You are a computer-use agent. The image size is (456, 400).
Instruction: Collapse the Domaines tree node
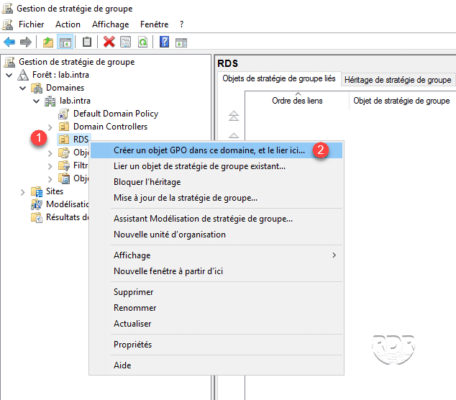coord(23,88)
